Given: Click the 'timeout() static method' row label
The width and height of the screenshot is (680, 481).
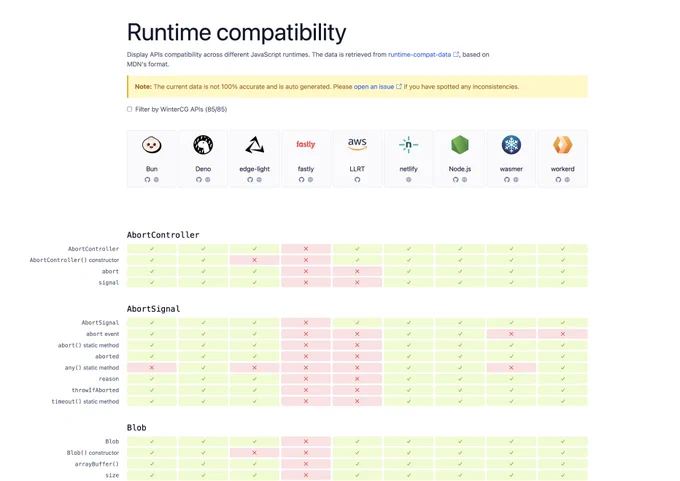Looking at the screenshot, I should (x=85, y=402).
